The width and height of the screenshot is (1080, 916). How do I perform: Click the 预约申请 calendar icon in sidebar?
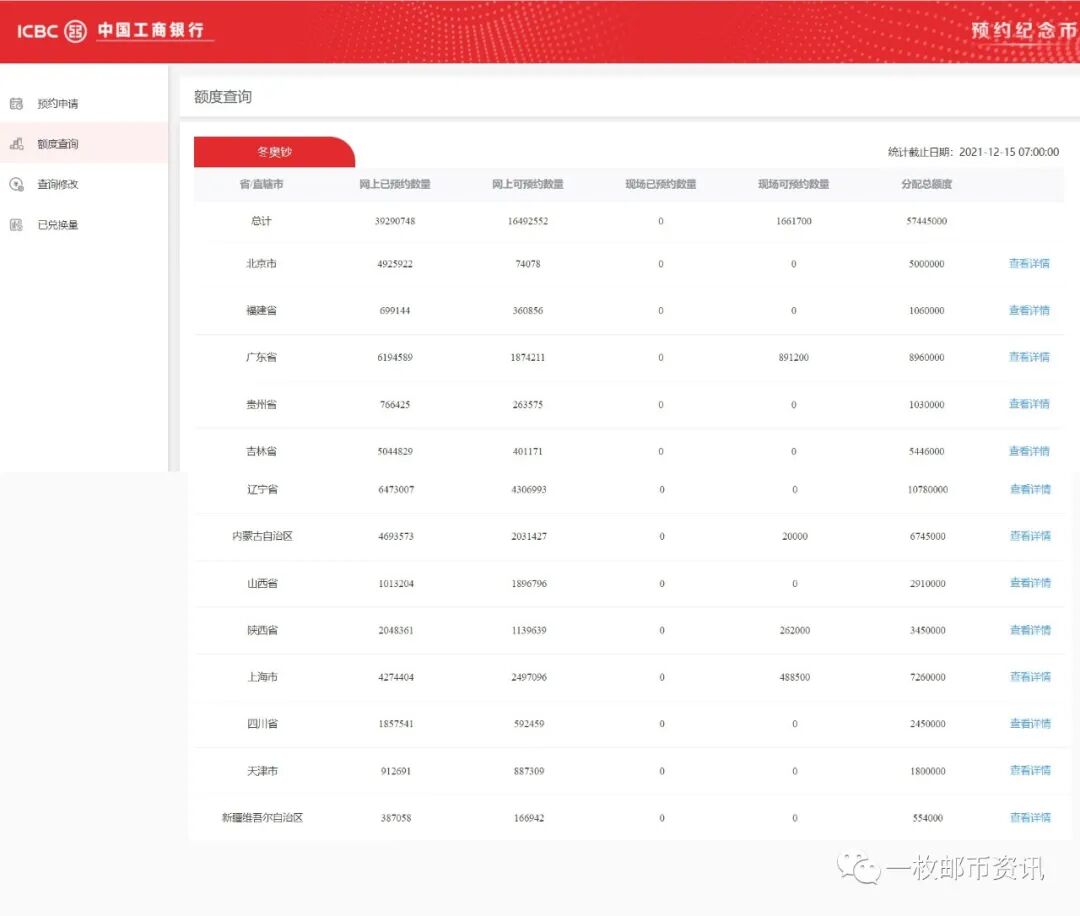pyautogui.click(x=17, y=103)
